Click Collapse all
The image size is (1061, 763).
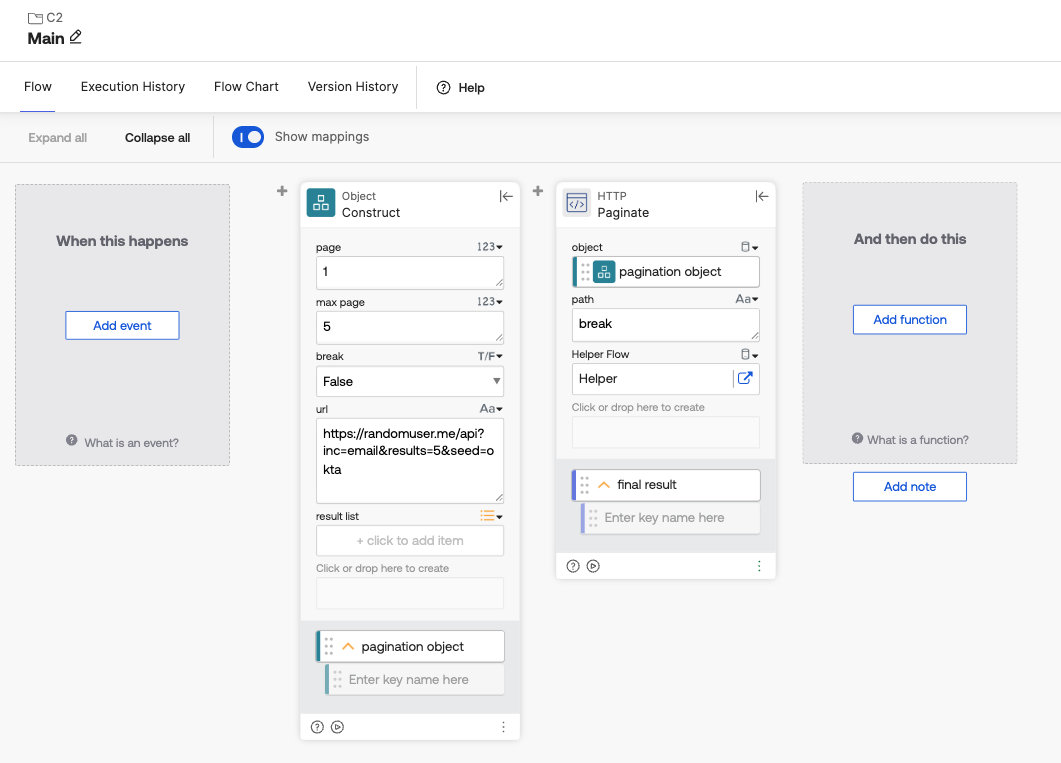coord(158,137)
